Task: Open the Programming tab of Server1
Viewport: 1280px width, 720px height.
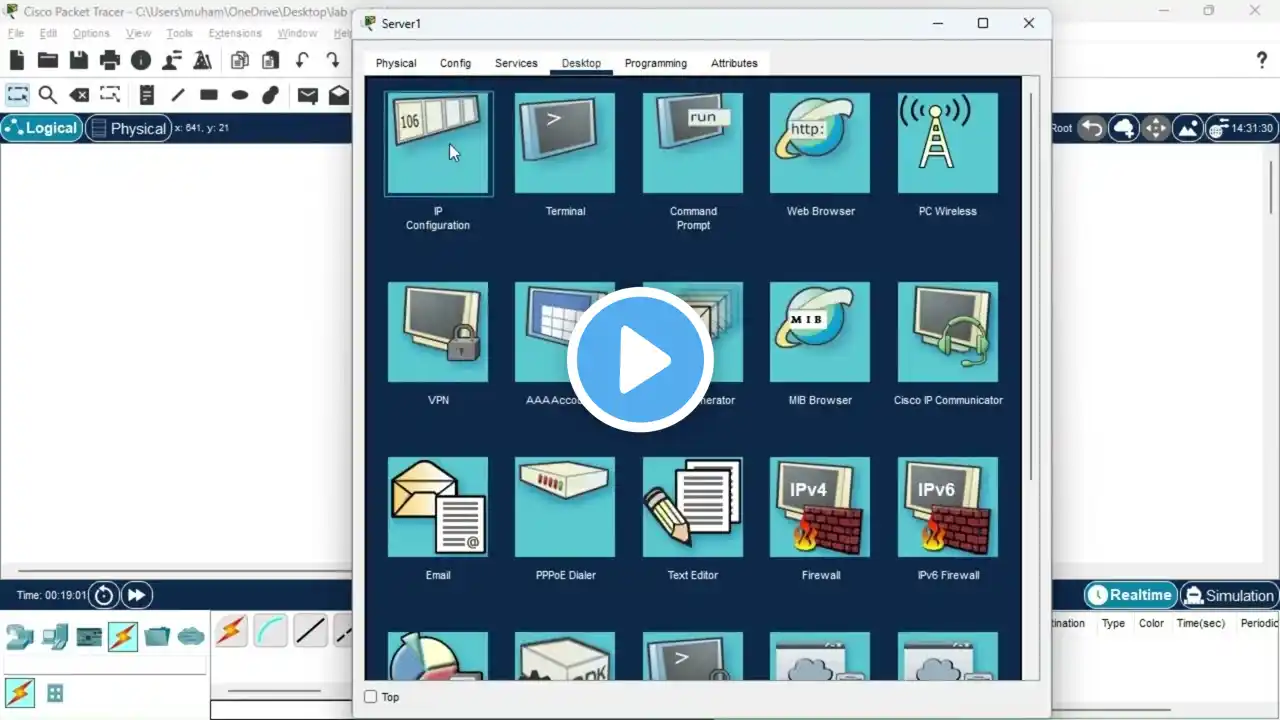Action: (656, 63)
